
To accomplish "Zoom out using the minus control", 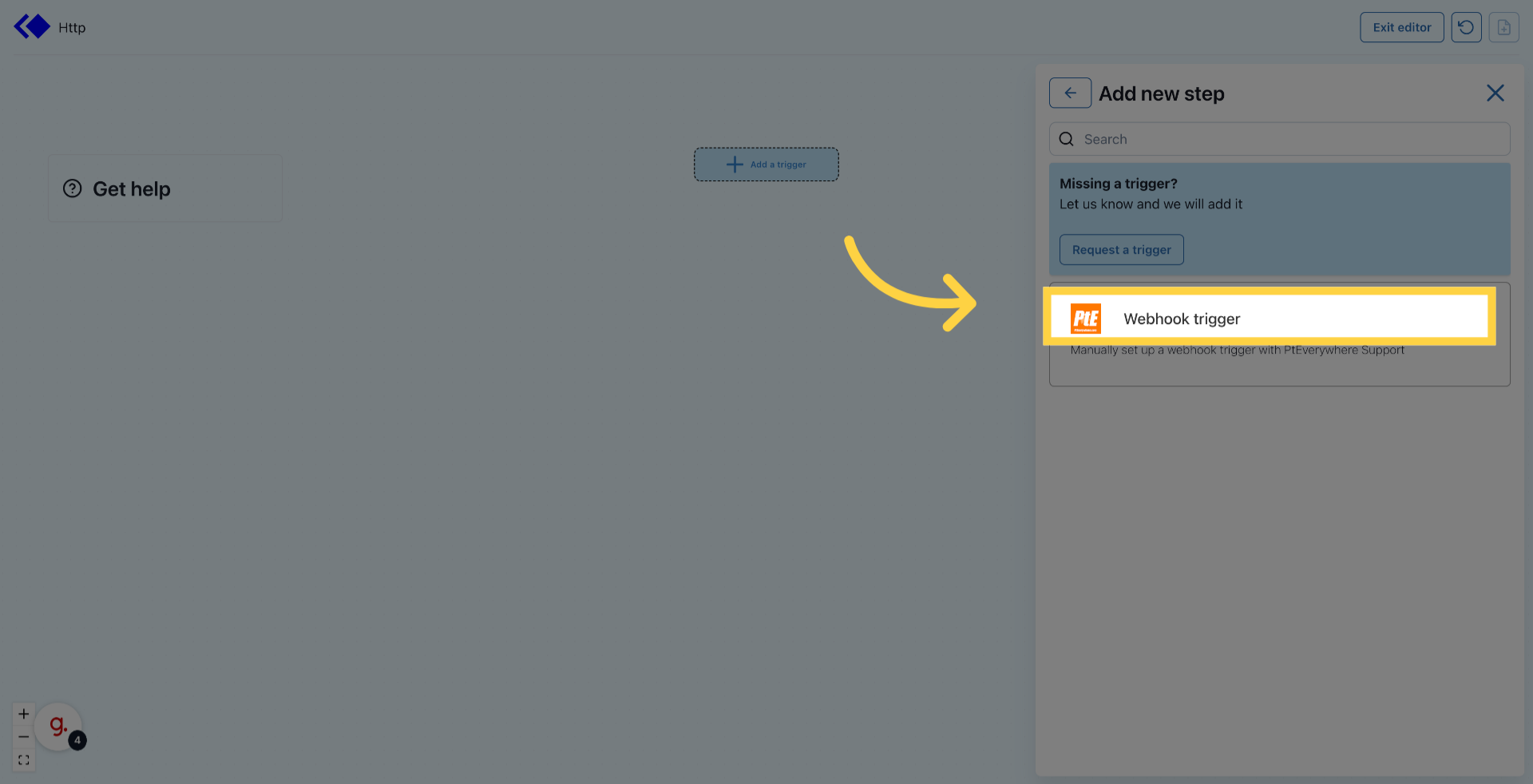I will coord(23,737).
